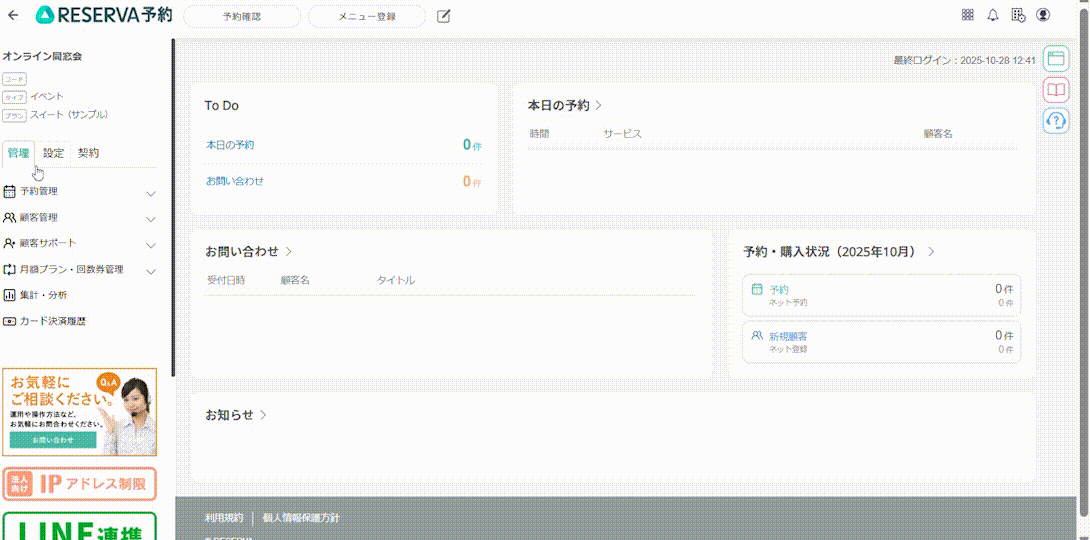Open the 個人情報保護方針 footer link
Screen dimensions: 1090x540
pos(301,518)
